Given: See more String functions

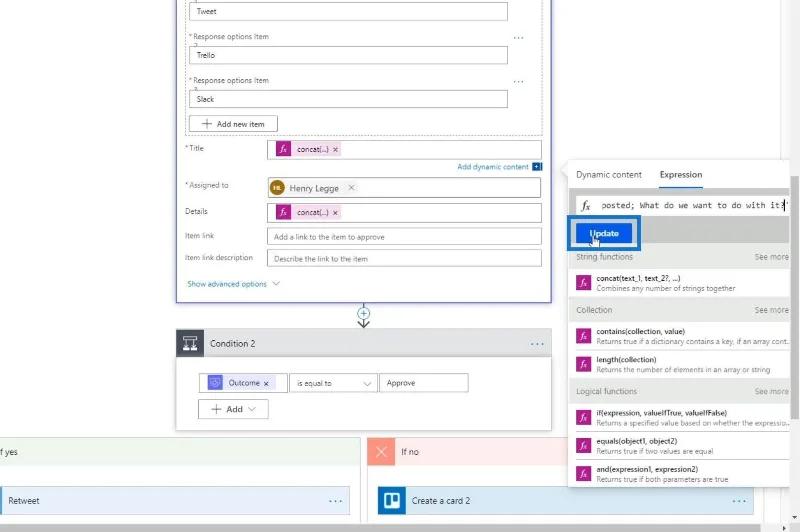Looking at the screenshot, I should pyautogui.click(x=771, y=257).
